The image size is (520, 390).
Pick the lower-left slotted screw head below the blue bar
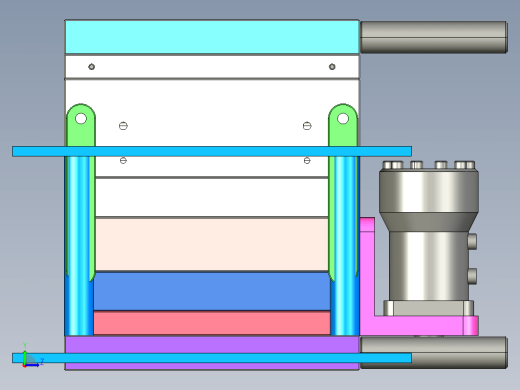click(123, 161)
